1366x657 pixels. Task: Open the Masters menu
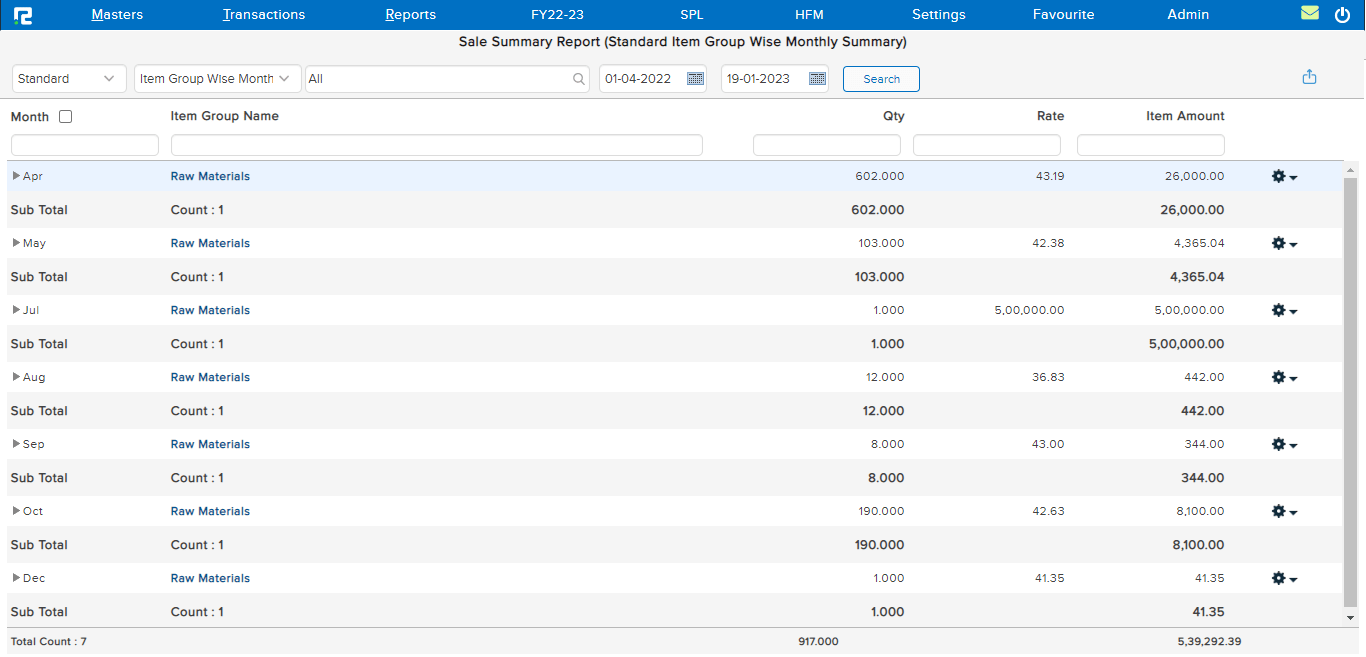(117, 15)
